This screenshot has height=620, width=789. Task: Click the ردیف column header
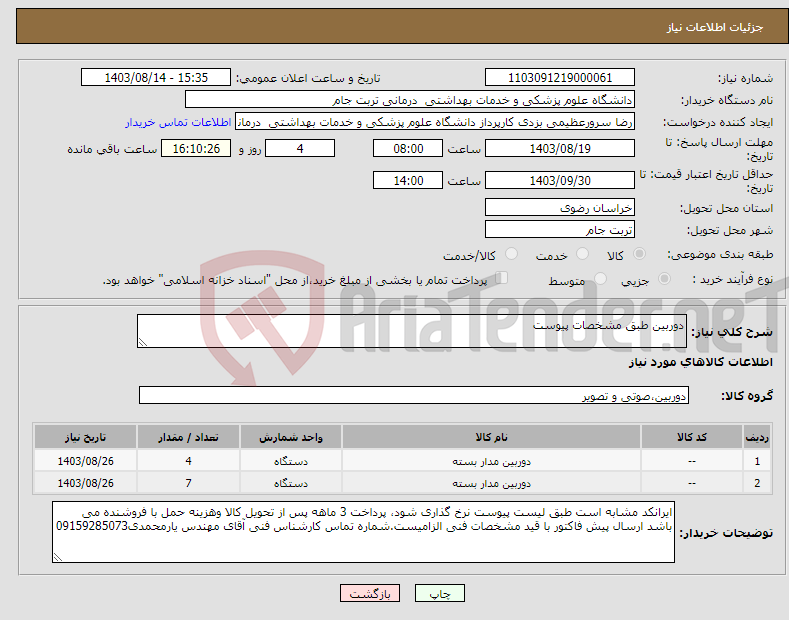(757, 437)
